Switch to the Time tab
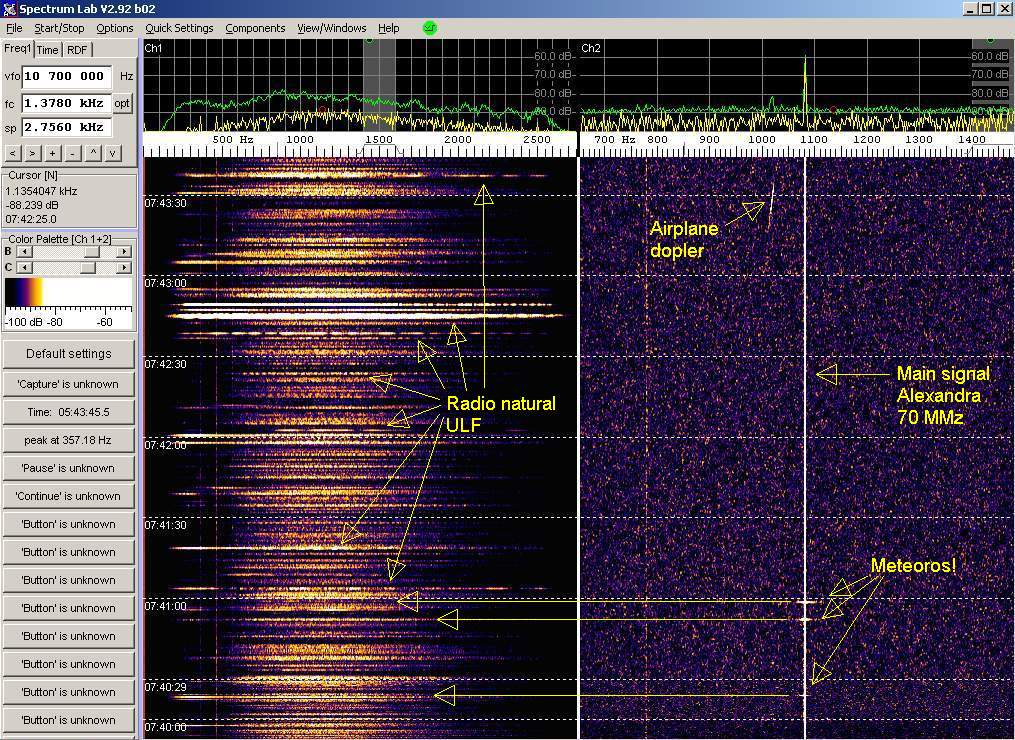1015x740 pixels. [x=48, y=50]
